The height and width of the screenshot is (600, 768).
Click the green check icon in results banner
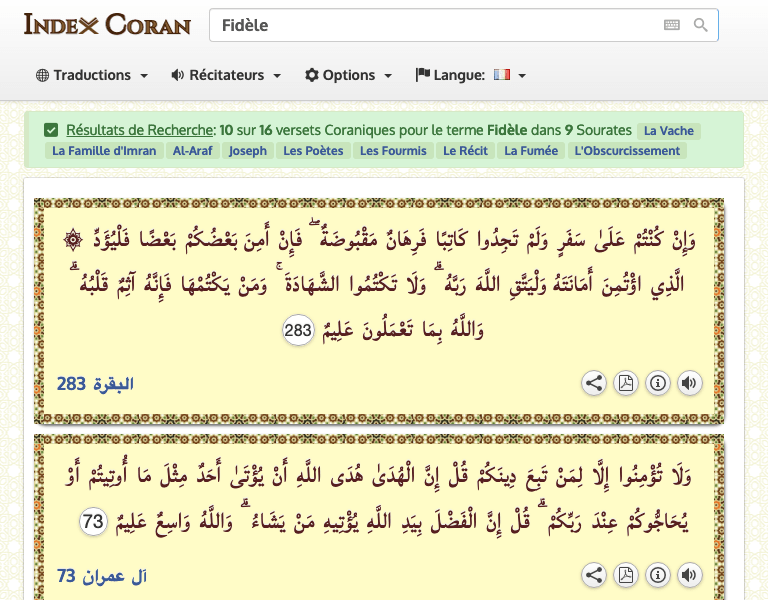(x=51, y=130)
